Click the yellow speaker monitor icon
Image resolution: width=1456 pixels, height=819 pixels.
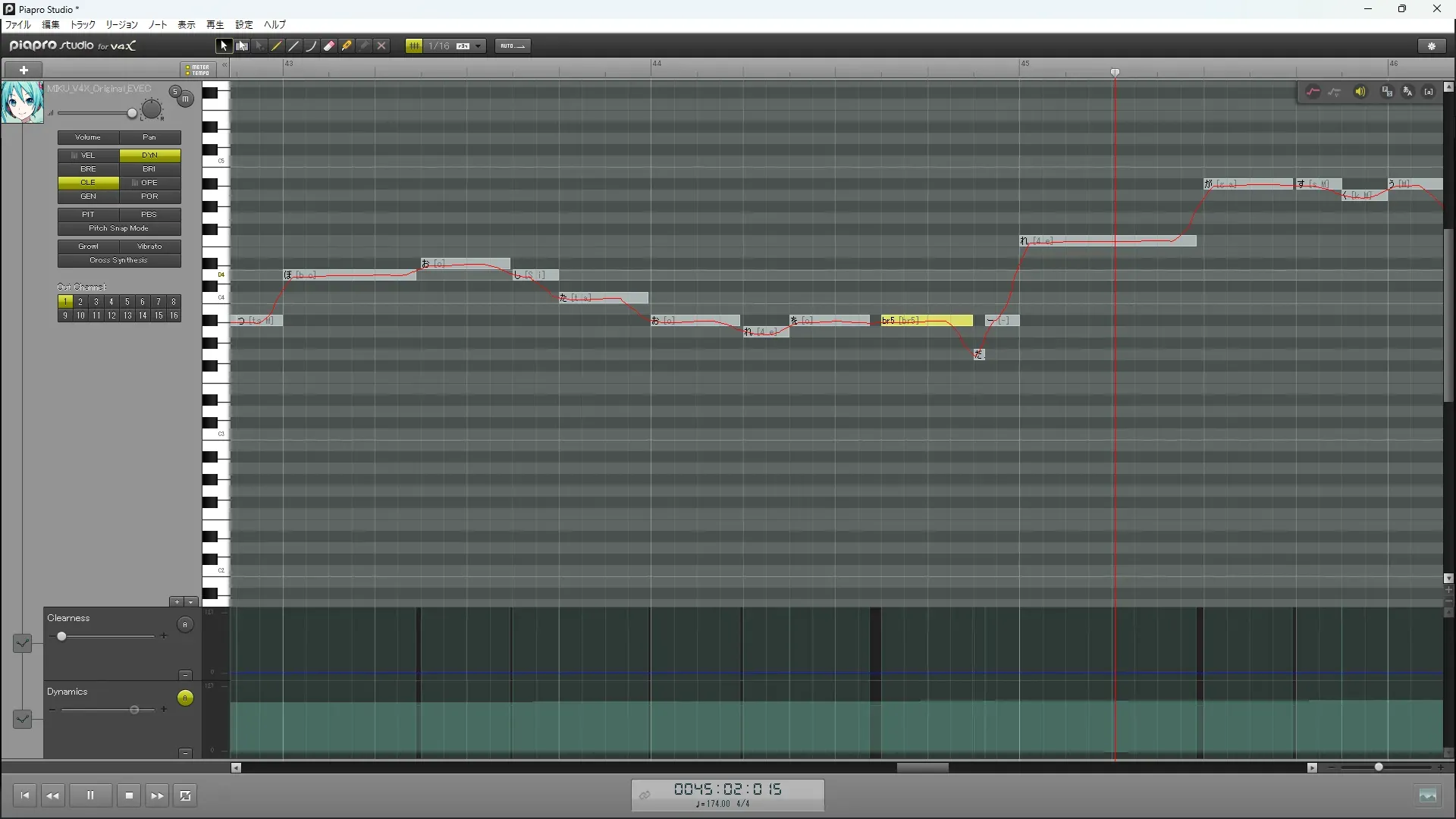(x=1360, y=92)
